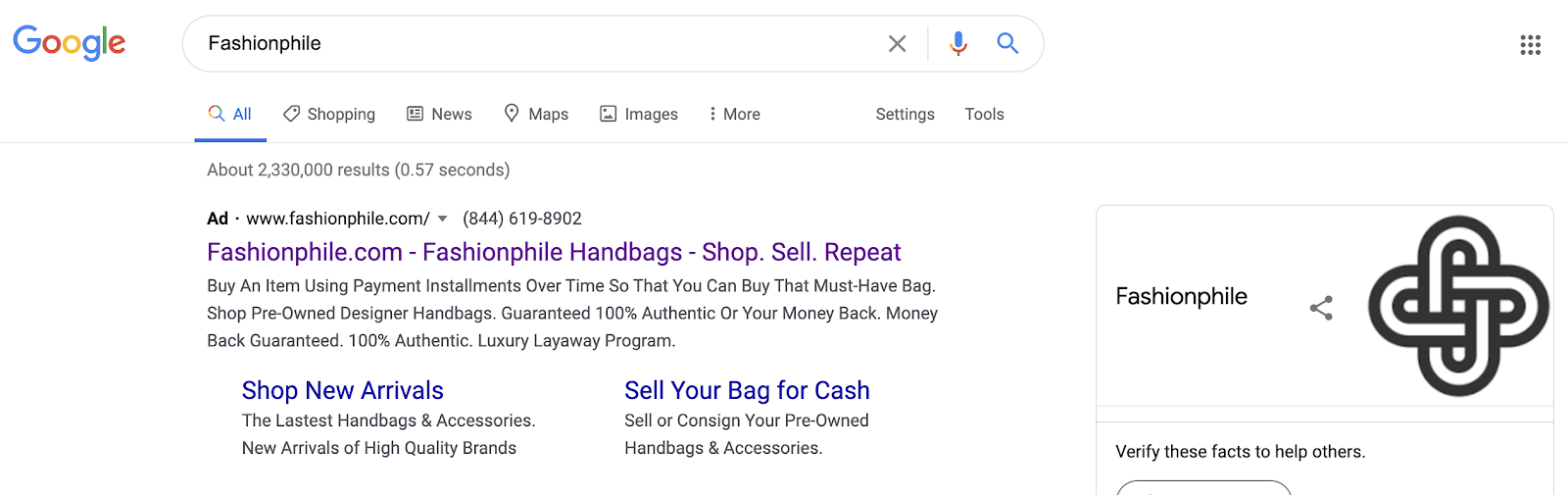The height and width of the screenshot is (495, 1568).
Task: Click the blue magnifying glass search button
Action: click(x=1007, y=43)
